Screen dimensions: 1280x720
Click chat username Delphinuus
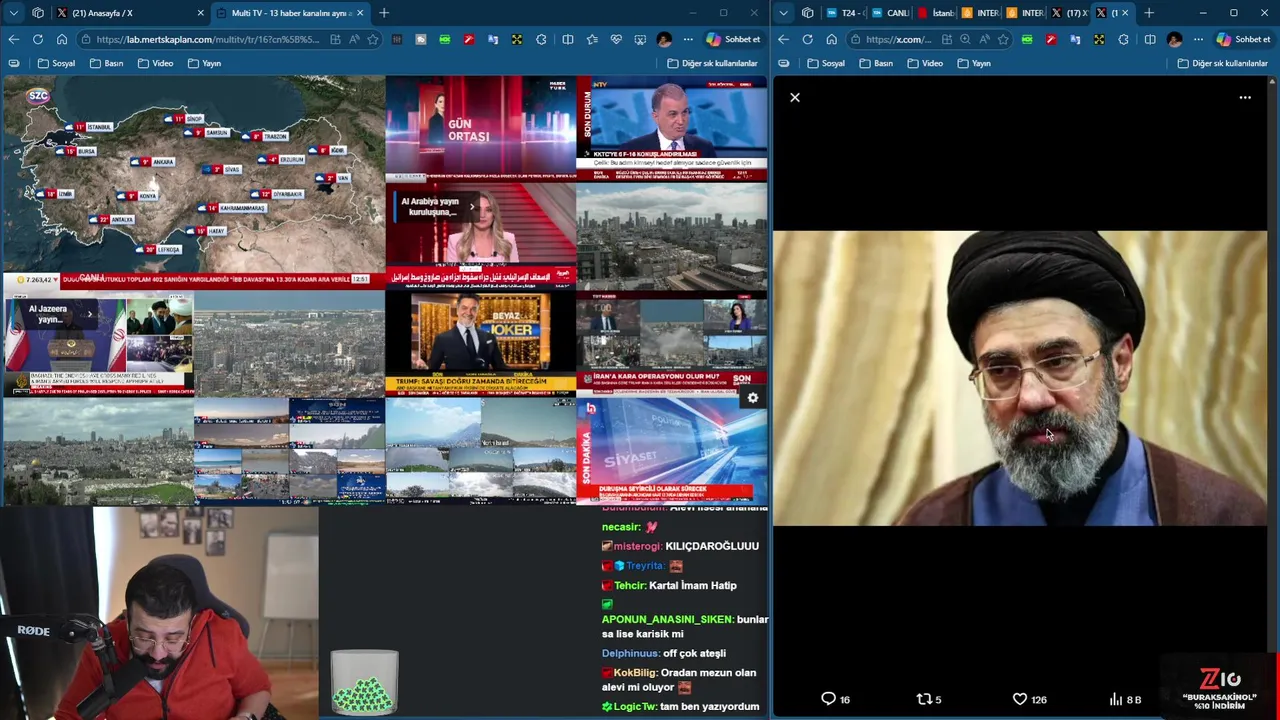[x=630, y=653]
